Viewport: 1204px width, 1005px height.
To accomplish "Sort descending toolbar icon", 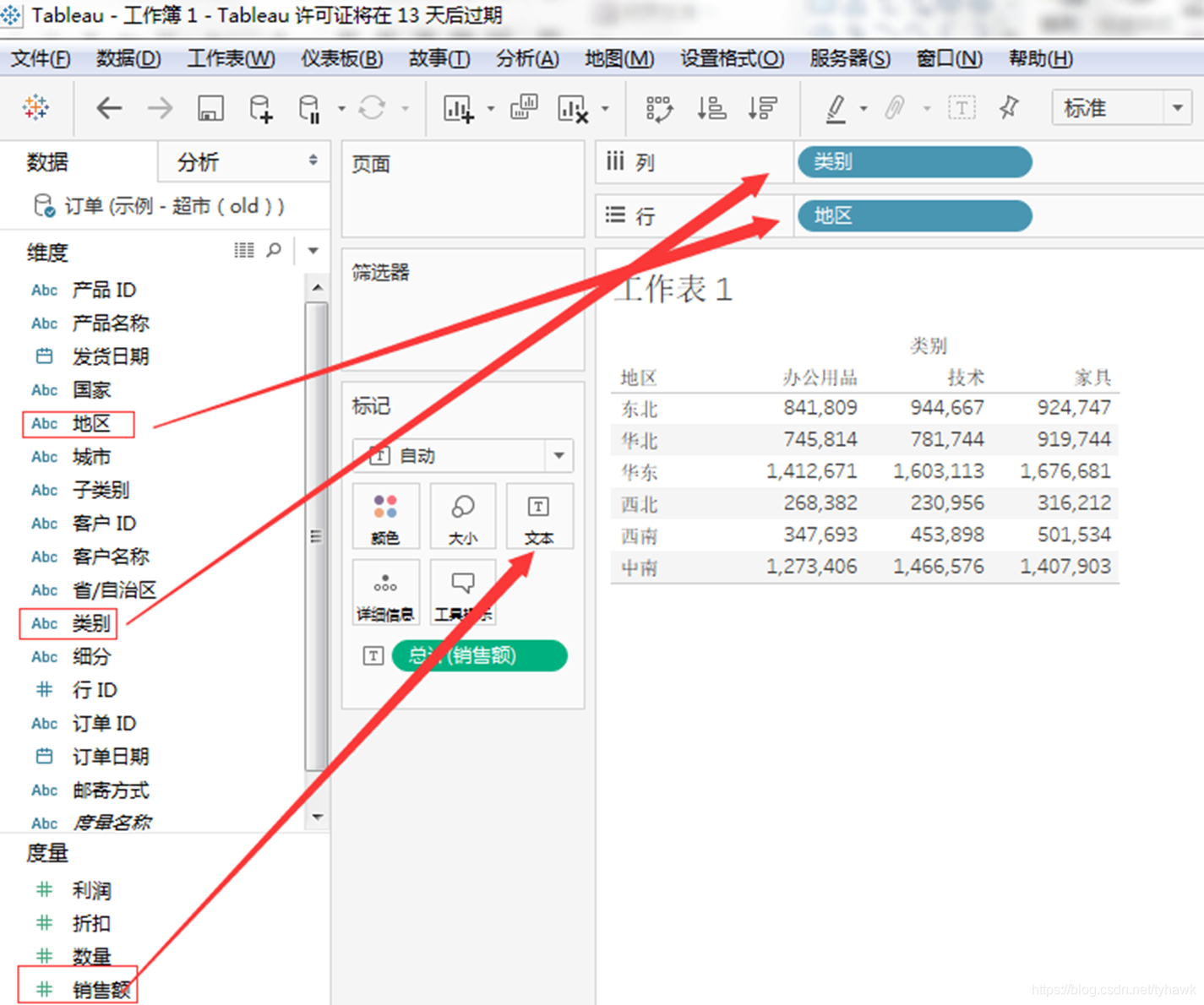I will click(762, 108).
